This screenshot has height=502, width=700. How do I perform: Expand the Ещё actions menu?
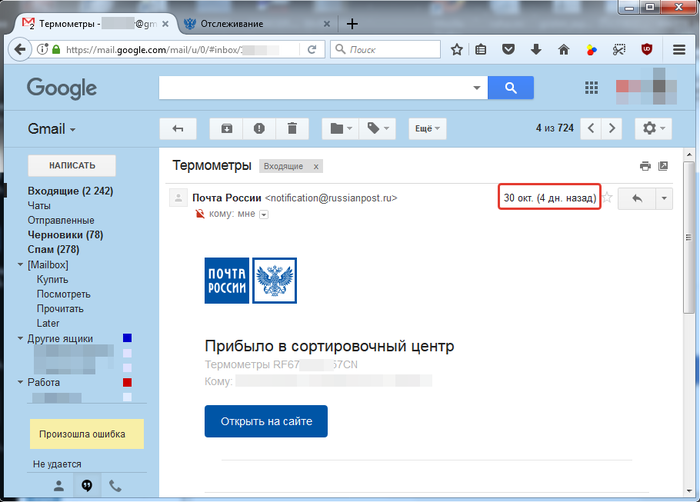(x=427, y=128)
